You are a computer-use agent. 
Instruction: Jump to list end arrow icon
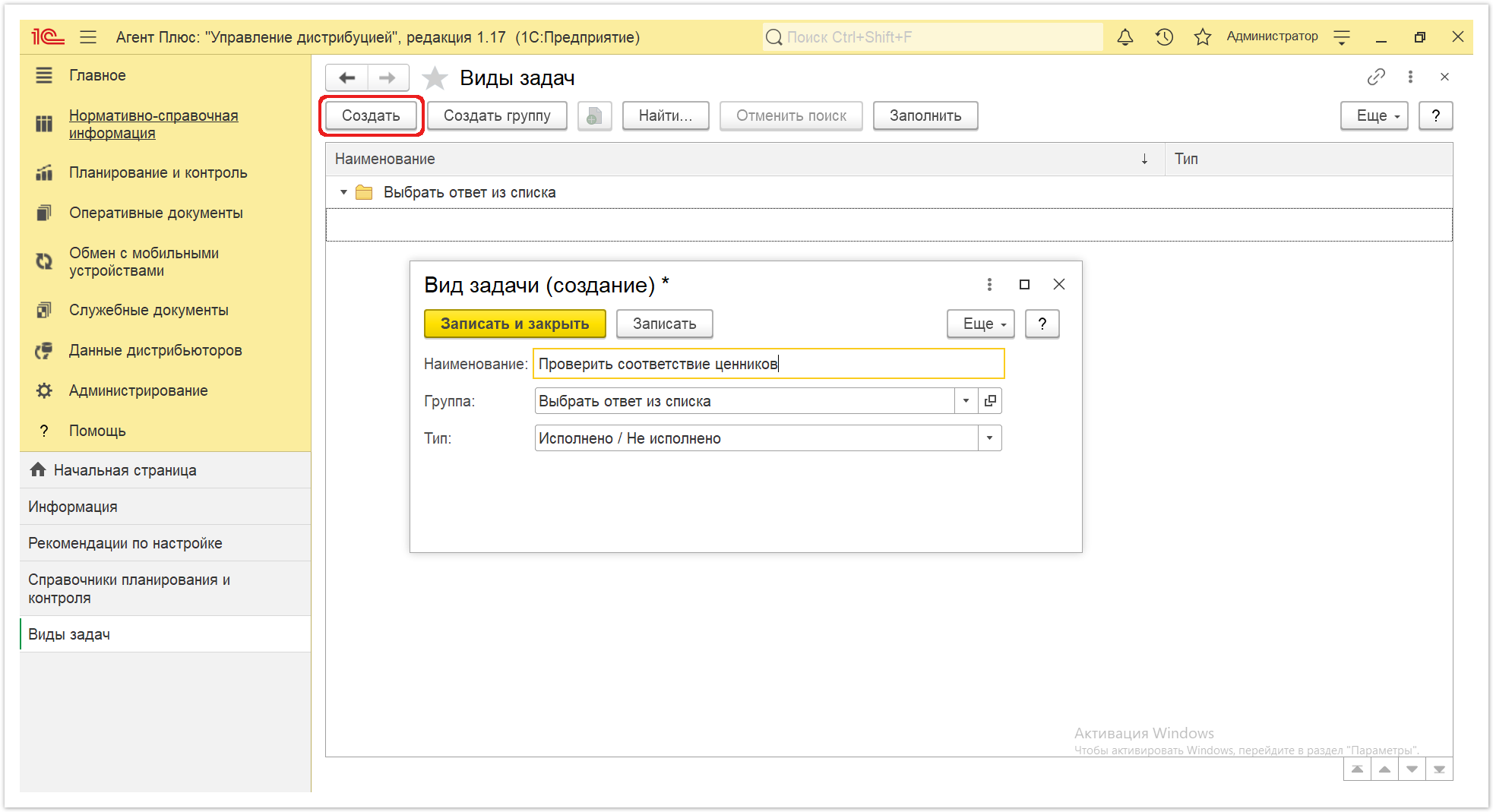coord(1439,769)
